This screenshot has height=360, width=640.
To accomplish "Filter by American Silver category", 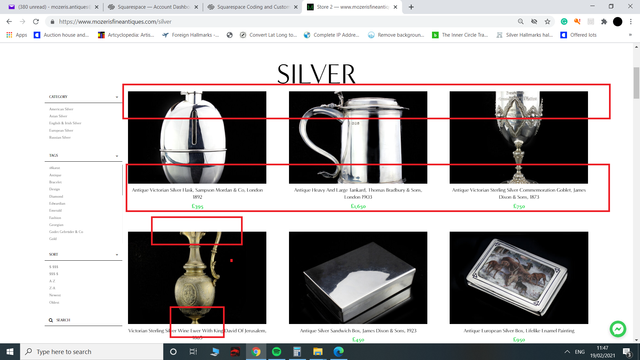I will click(x=61, y=109).
